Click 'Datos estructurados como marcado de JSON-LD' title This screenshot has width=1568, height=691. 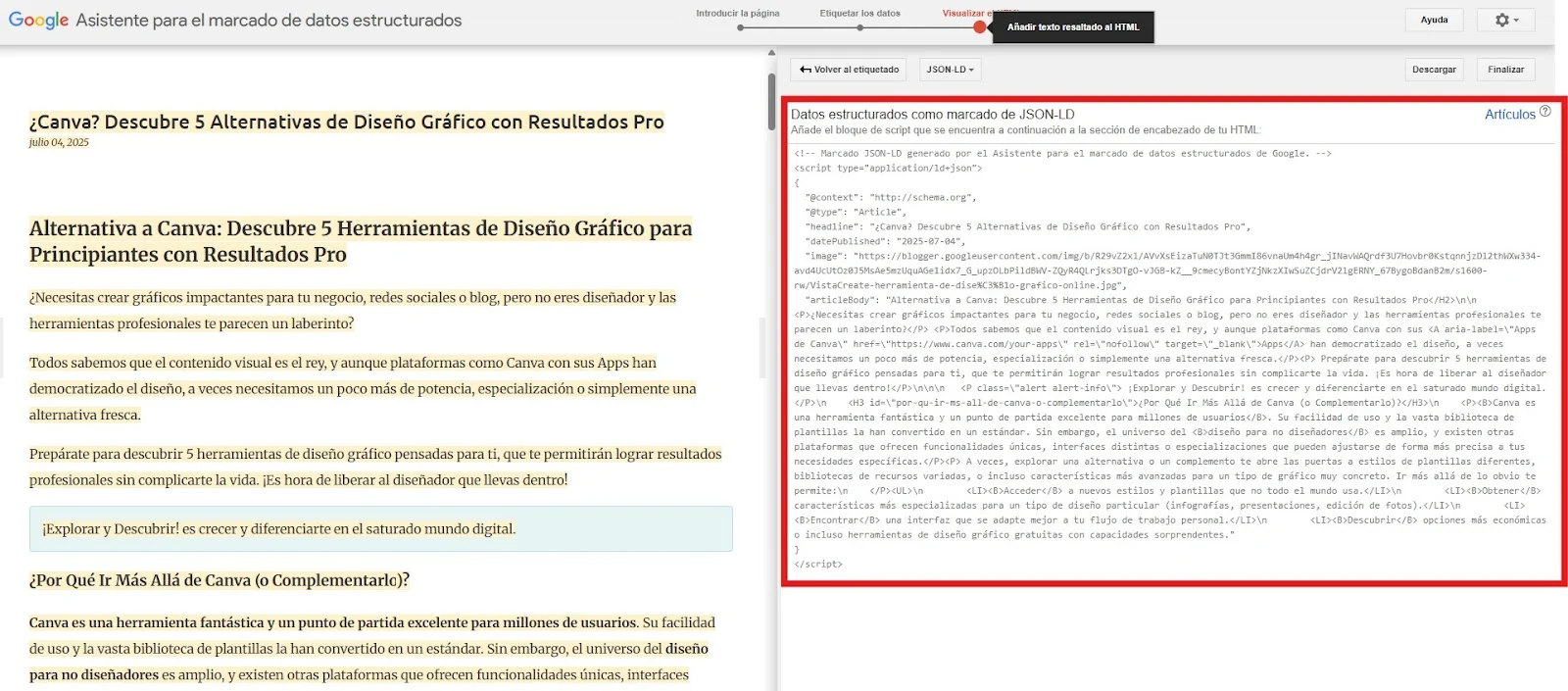[932, 115]
